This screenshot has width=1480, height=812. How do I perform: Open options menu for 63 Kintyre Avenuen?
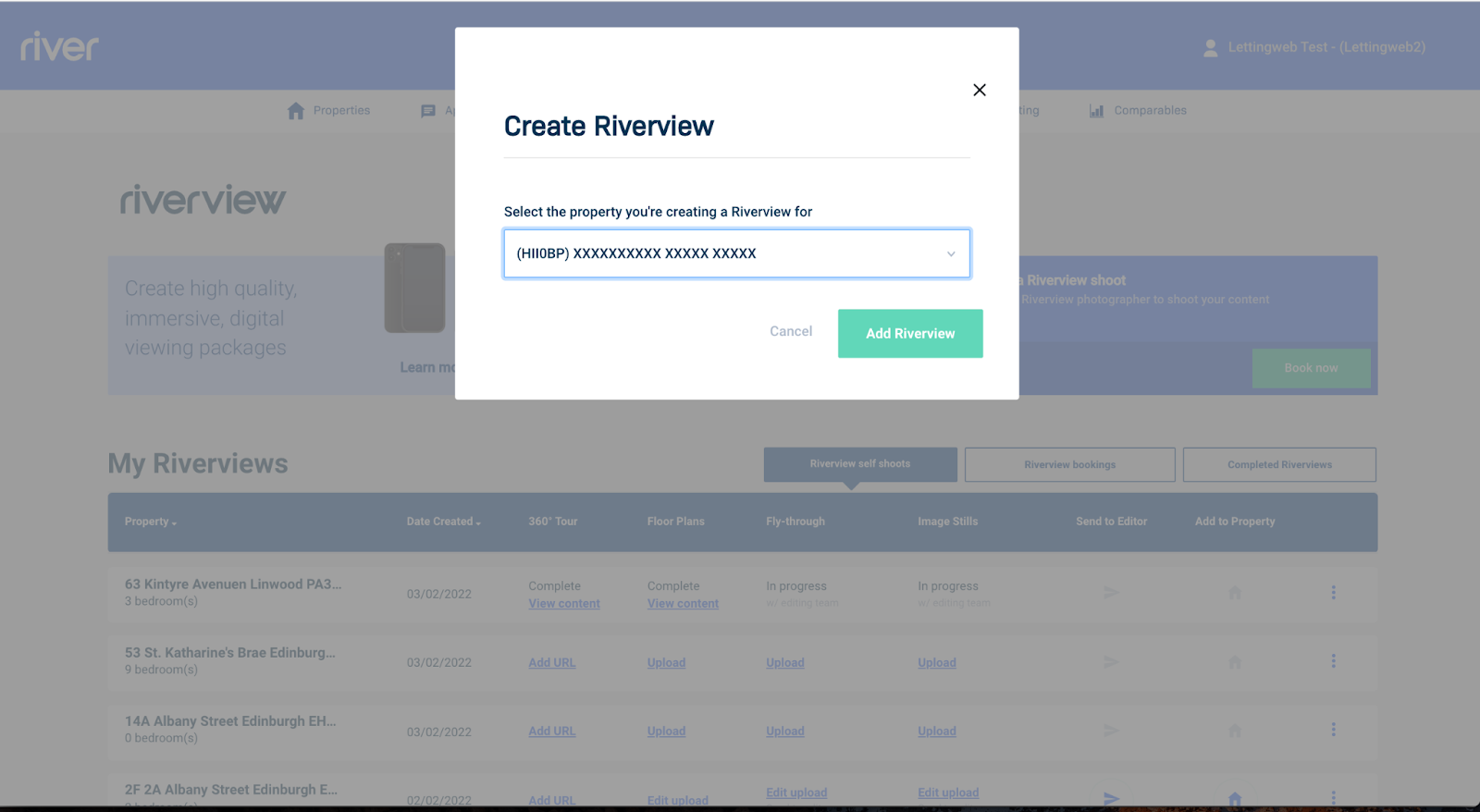point(1333,593)
